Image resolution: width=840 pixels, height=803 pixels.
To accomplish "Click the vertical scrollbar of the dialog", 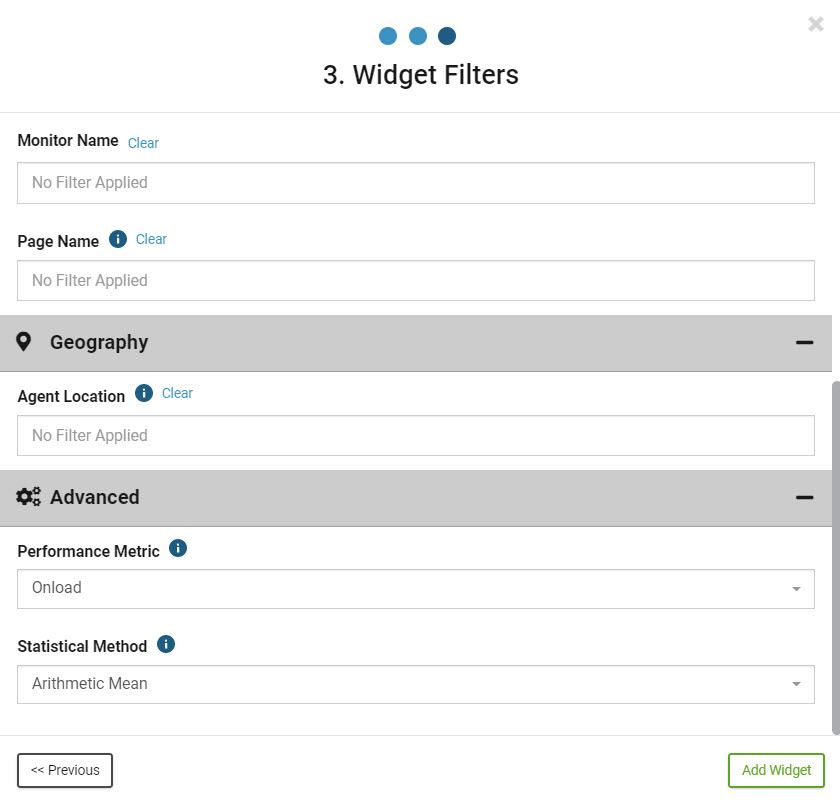I will tap(836, 558).
